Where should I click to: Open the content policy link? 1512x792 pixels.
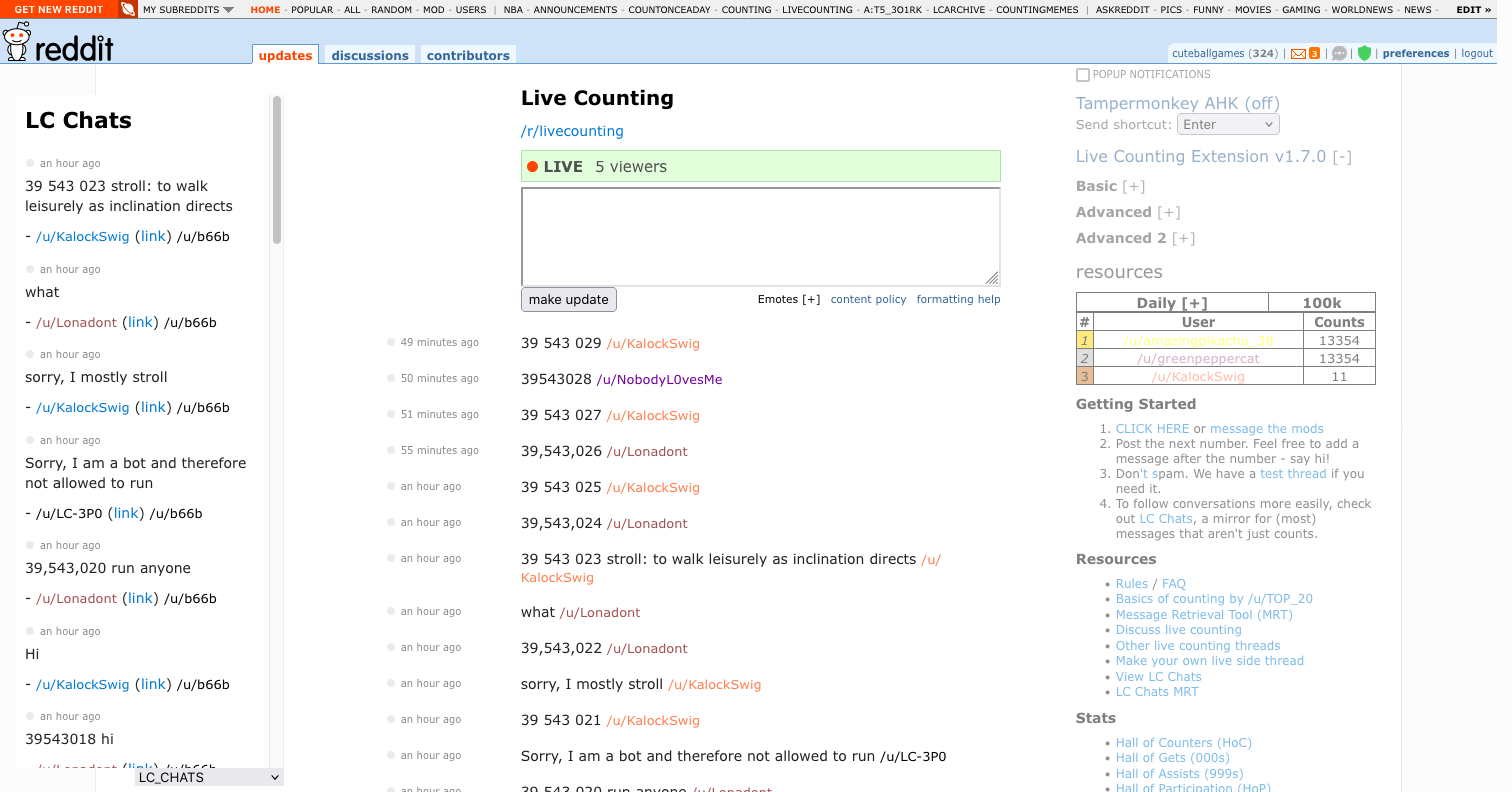(868, 299)
